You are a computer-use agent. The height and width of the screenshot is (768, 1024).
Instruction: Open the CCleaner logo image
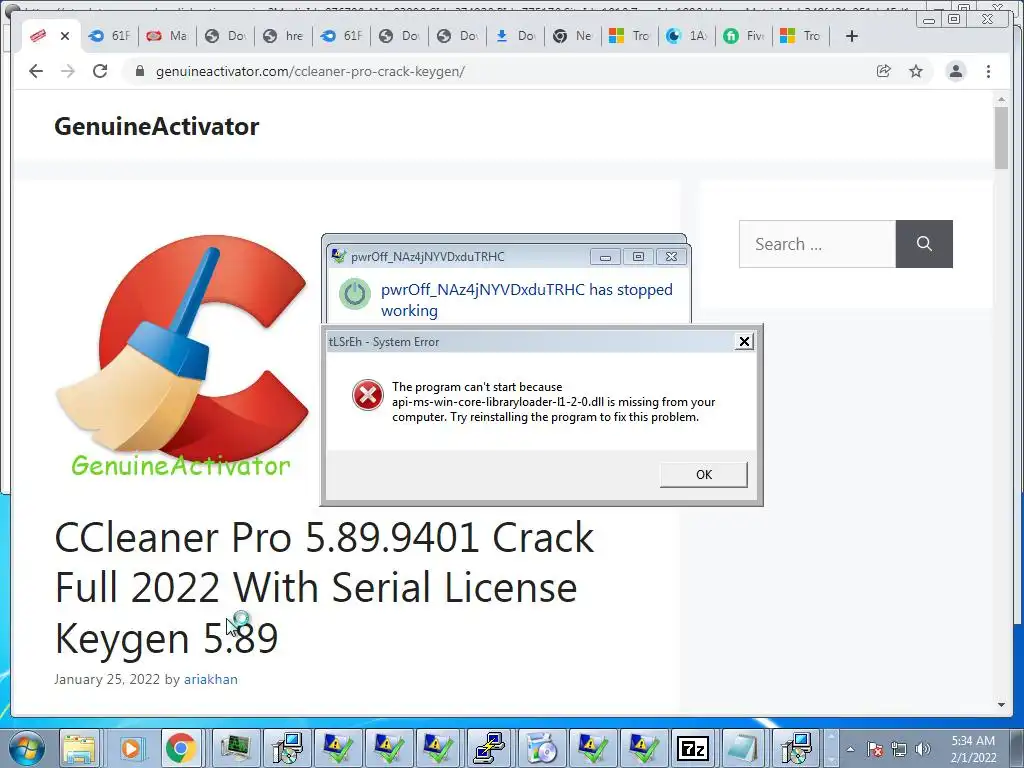coord(182,356)
